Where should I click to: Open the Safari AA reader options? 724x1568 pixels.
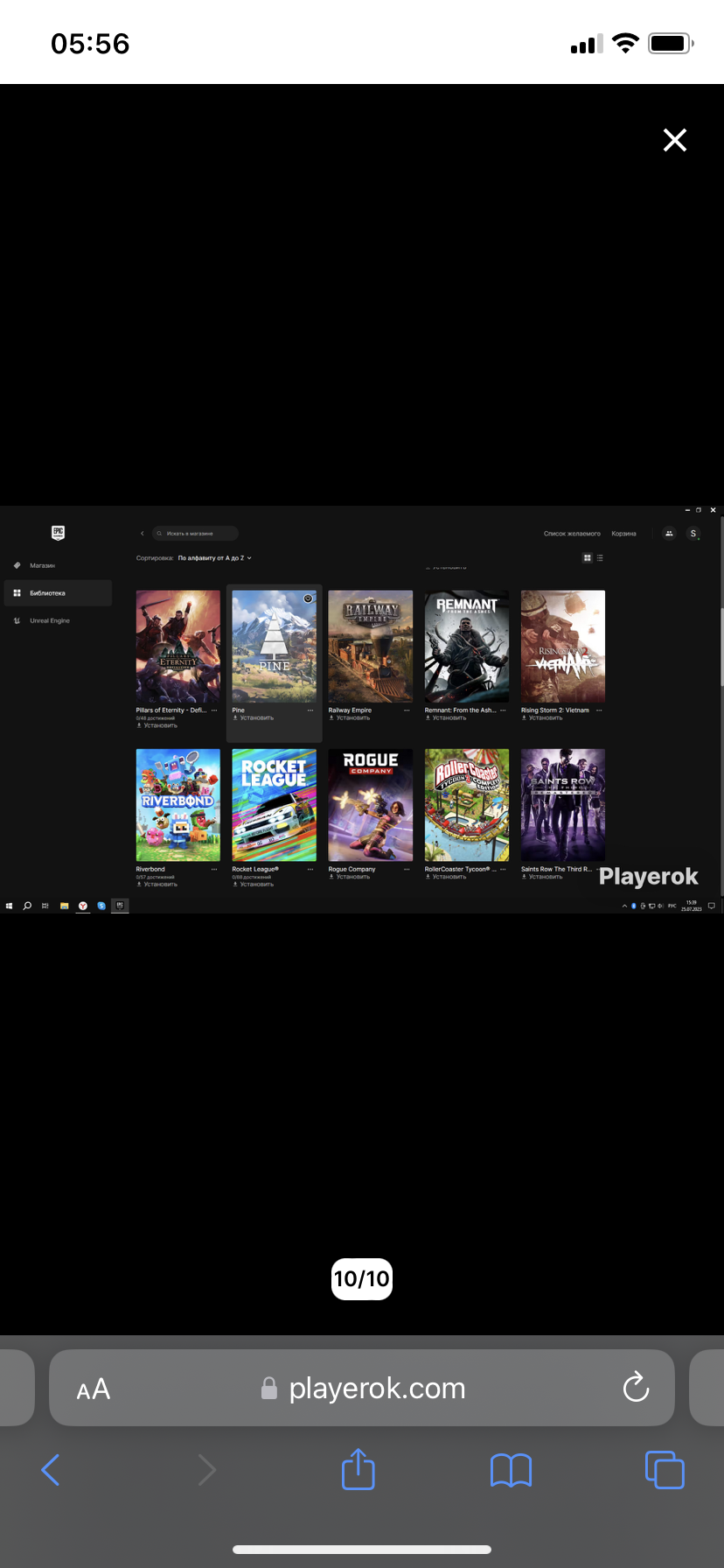click(x=94, y=1389)
